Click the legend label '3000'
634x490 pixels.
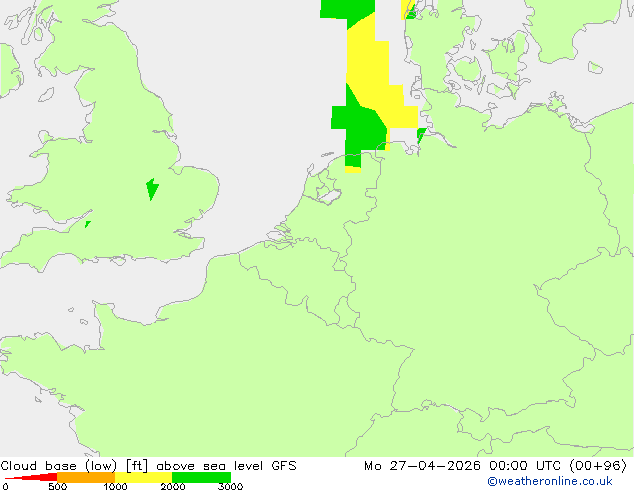point(230,486)
